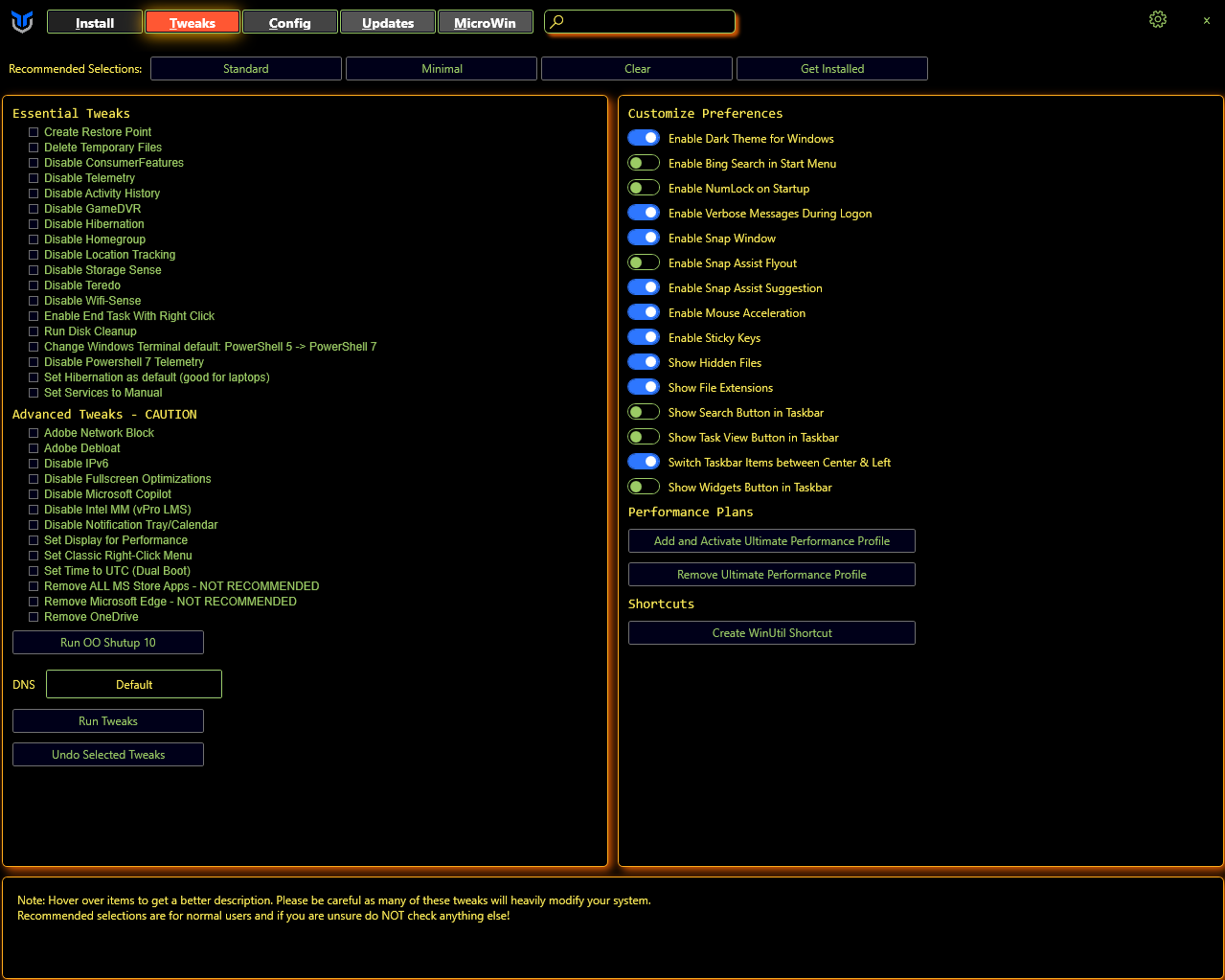Screen dimensions: 1225x980
Task: Toggle Bing Search in Start Menu
Action: point(643,162)
